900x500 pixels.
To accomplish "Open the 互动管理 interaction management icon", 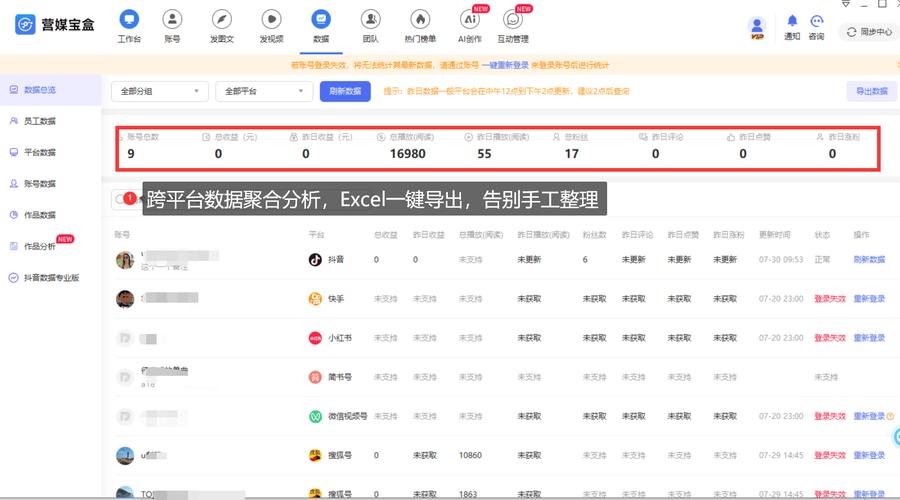I will click(x=513, y=19).
